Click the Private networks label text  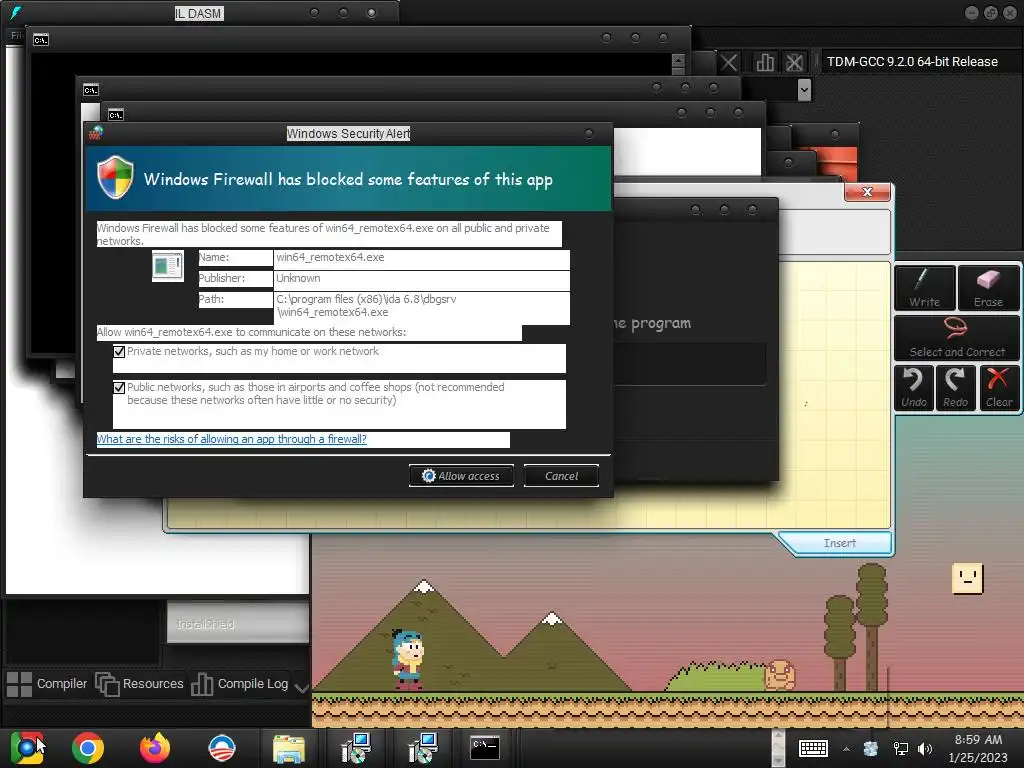[x=253, y=351]
